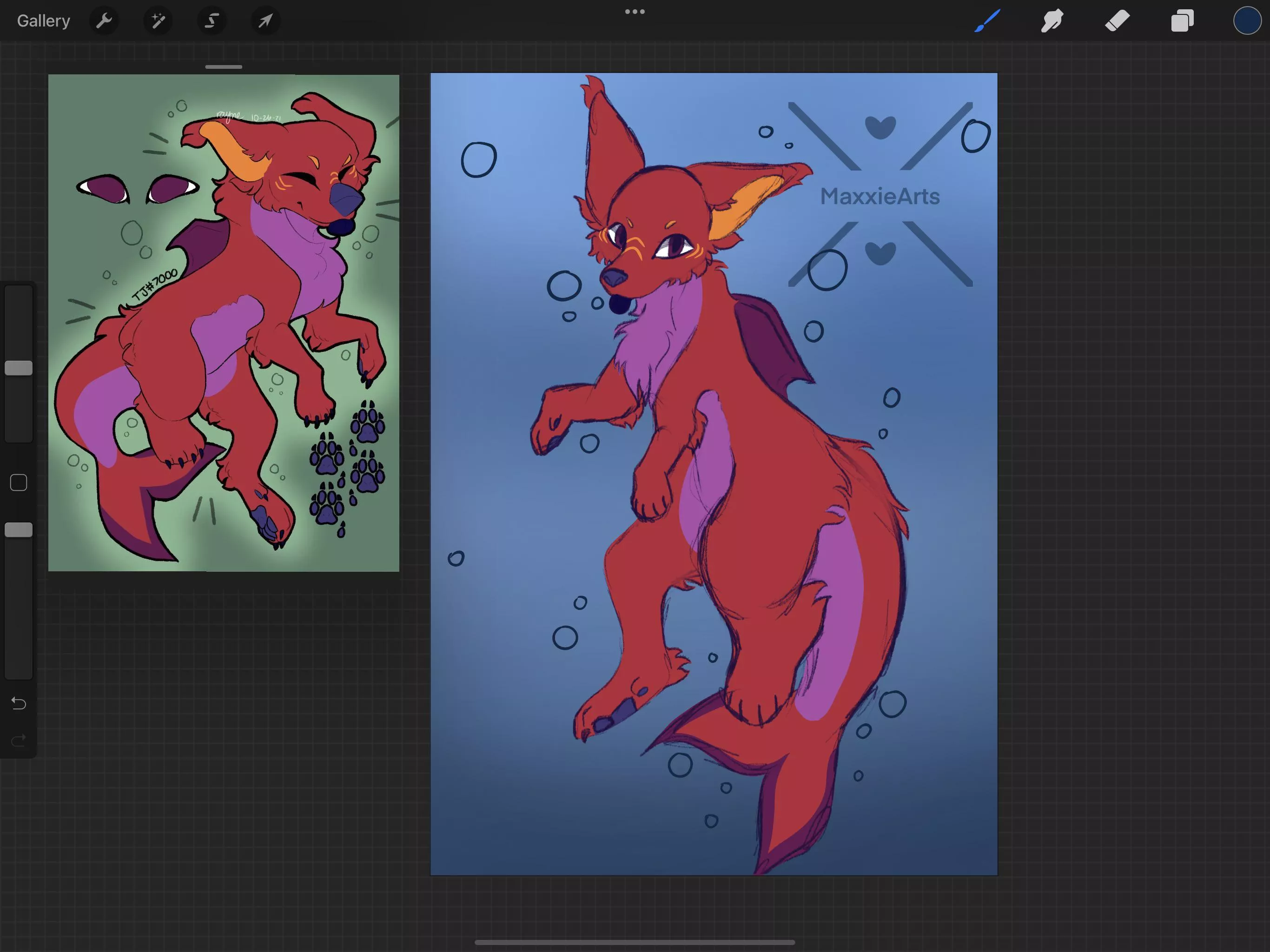The height and width of the screenshot is (952, 1270).
Task: Select the Paint brush tool
Action: (x=987, y=21)
